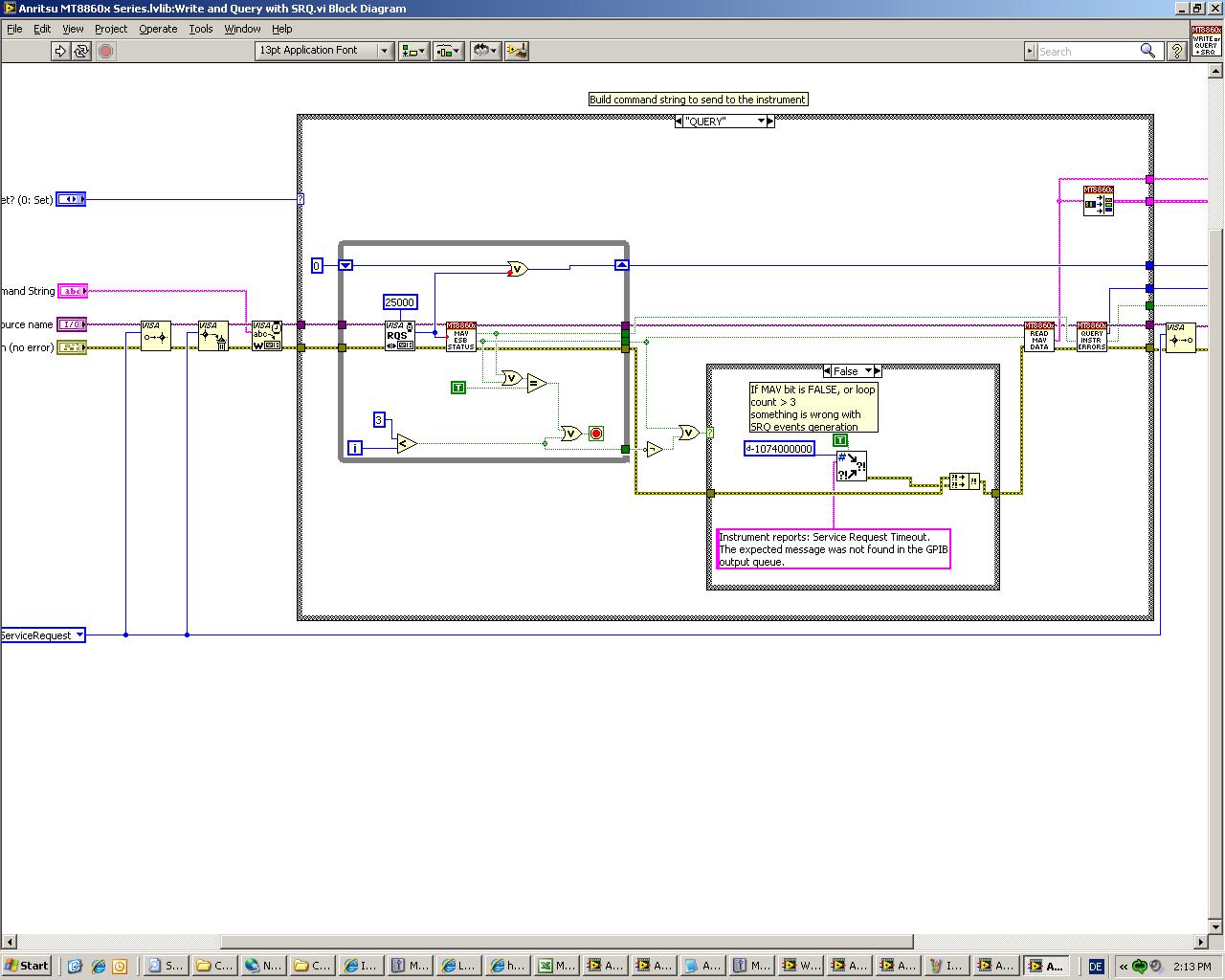Click the Windows Start button

point(27,966)
